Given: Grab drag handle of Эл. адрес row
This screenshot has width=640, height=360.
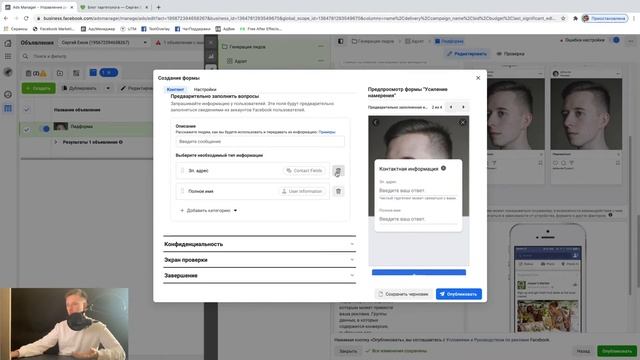Looking at the screenshot, I should pos(182,171).
